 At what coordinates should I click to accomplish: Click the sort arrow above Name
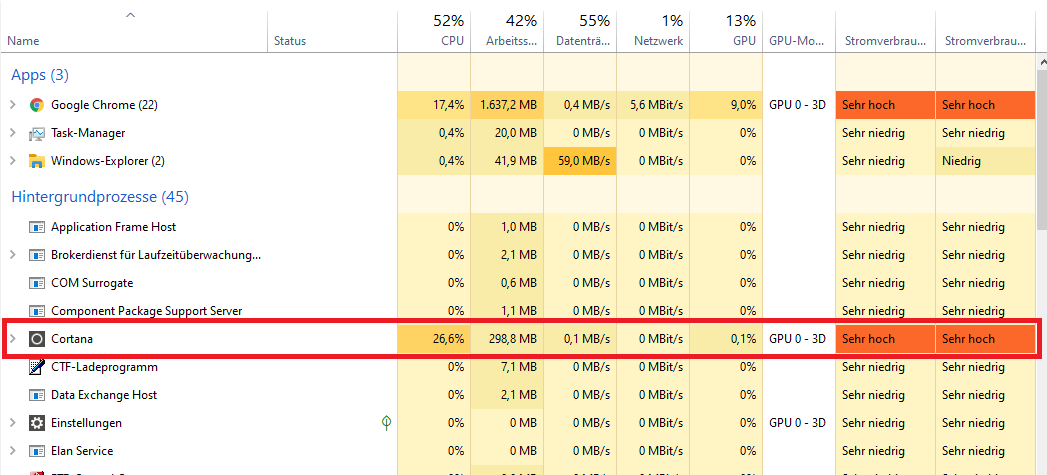click(x=131, y=15)
